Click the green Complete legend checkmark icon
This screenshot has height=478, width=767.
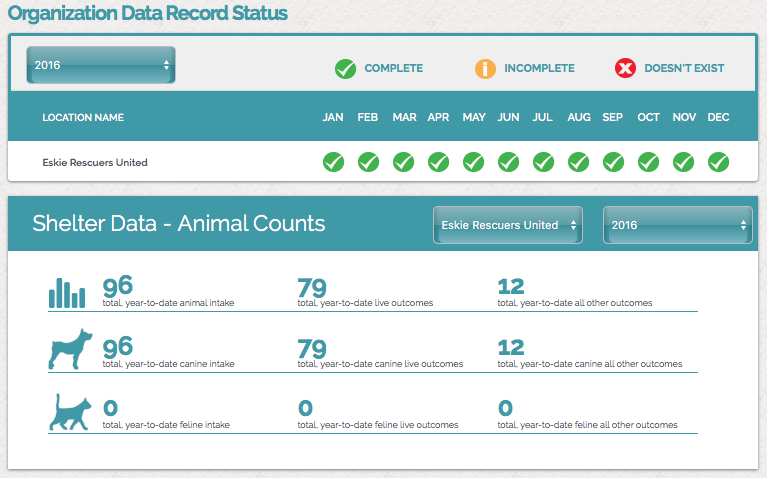click(345, 68)
